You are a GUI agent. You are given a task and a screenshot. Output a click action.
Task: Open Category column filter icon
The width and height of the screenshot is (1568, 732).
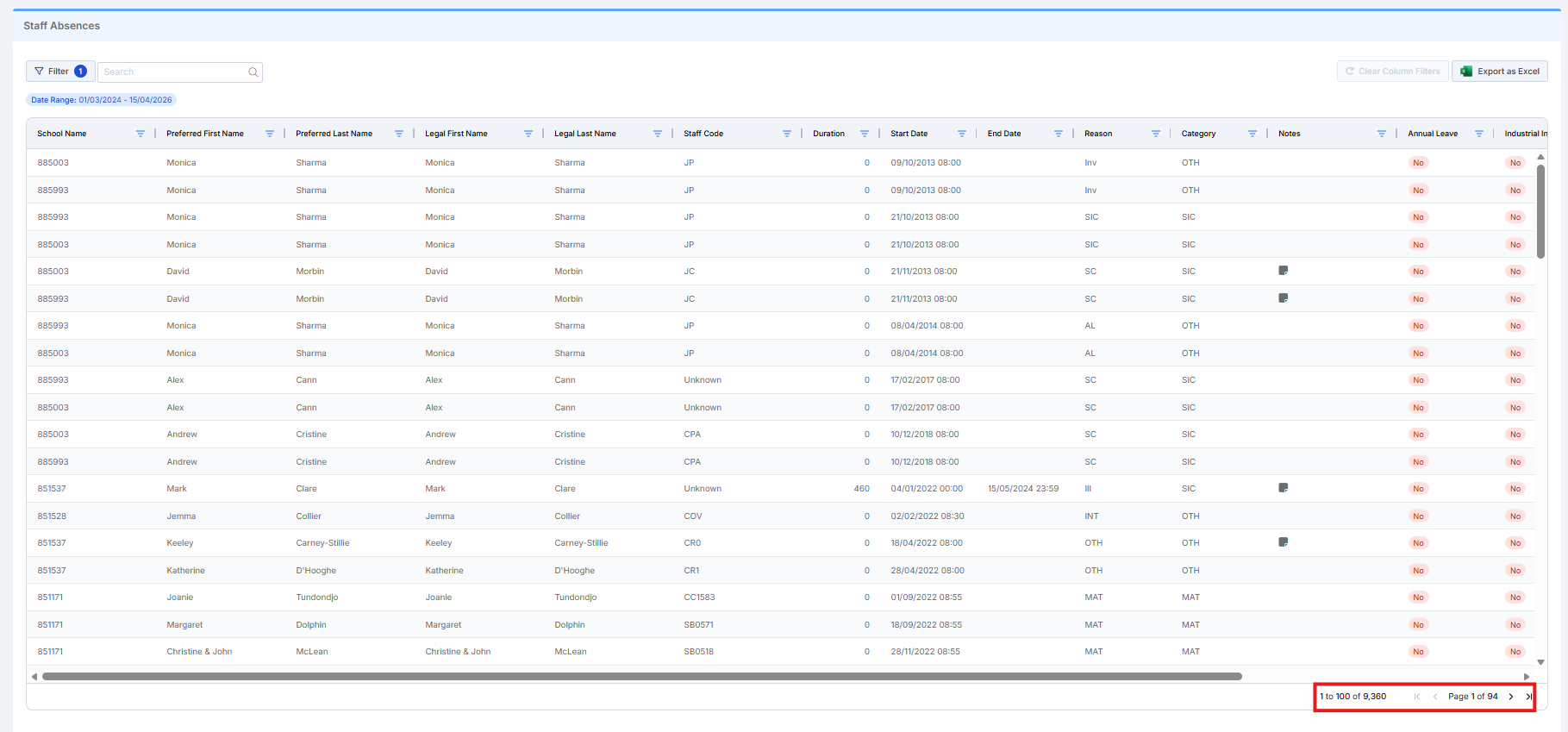coord(1253,134)
